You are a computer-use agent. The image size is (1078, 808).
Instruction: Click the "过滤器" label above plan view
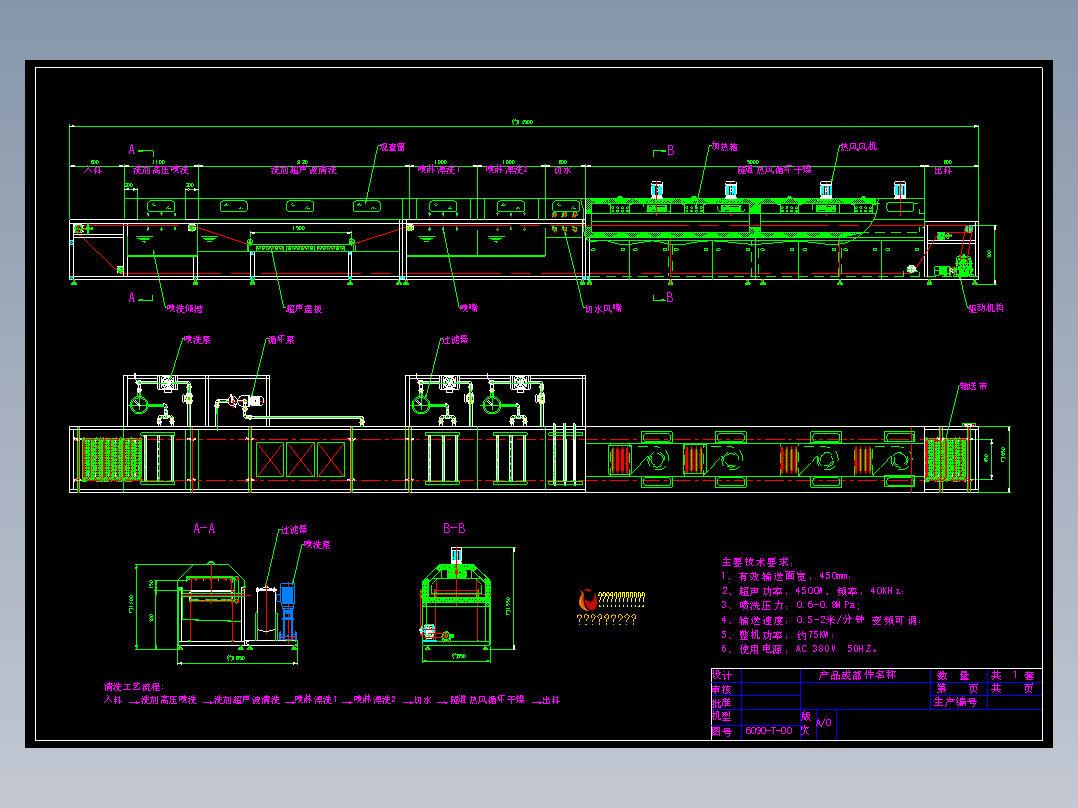455,340
